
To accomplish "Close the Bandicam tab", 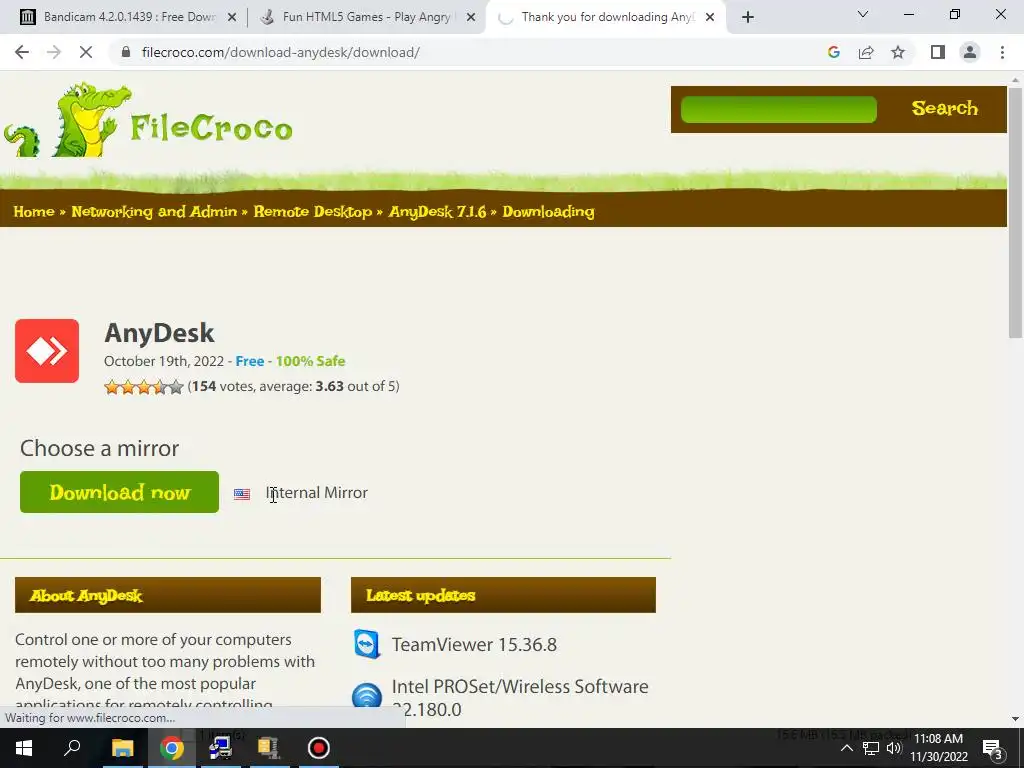I will tap(232, 17).
